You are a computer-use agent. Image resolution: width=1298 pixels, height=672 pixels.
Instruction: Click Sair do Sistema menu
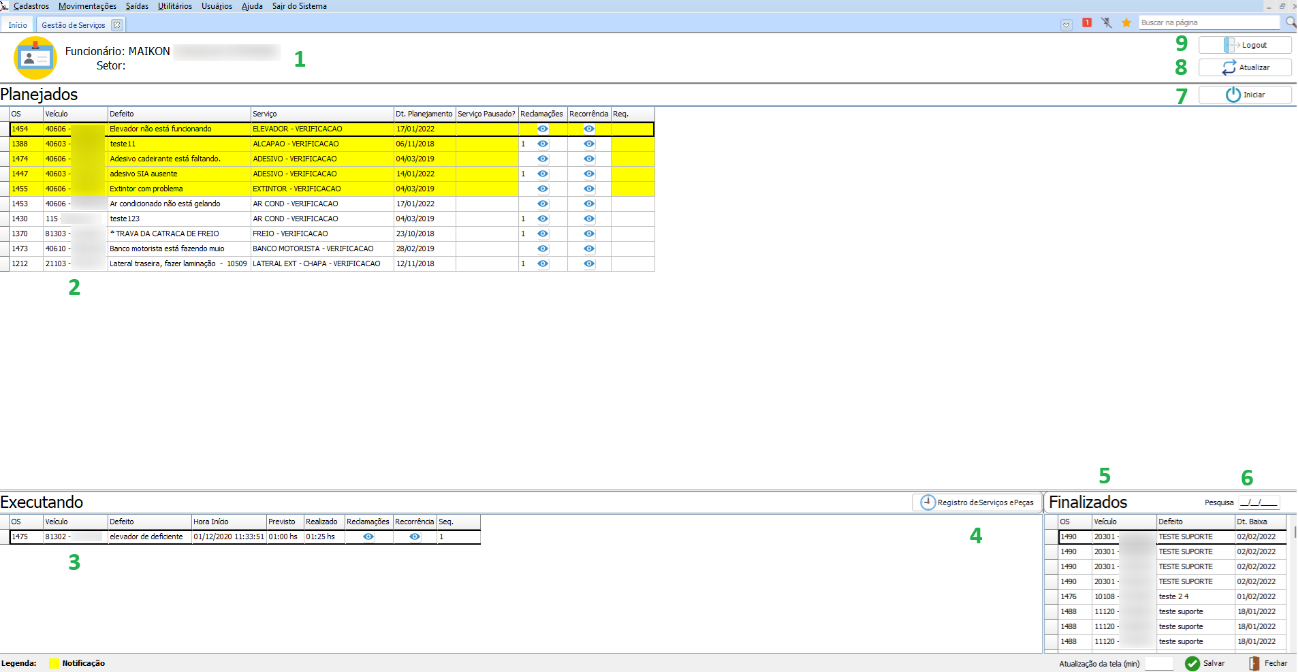[x=299, y=6]
